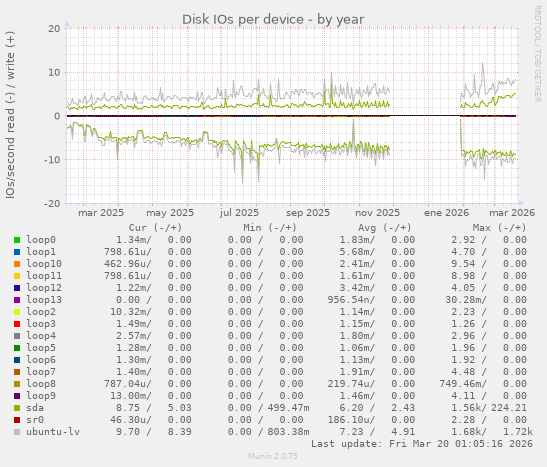Screen dimensions: 547x467
Task: Click the loop2 lime color swatch
Action: (x=17, y=312)
